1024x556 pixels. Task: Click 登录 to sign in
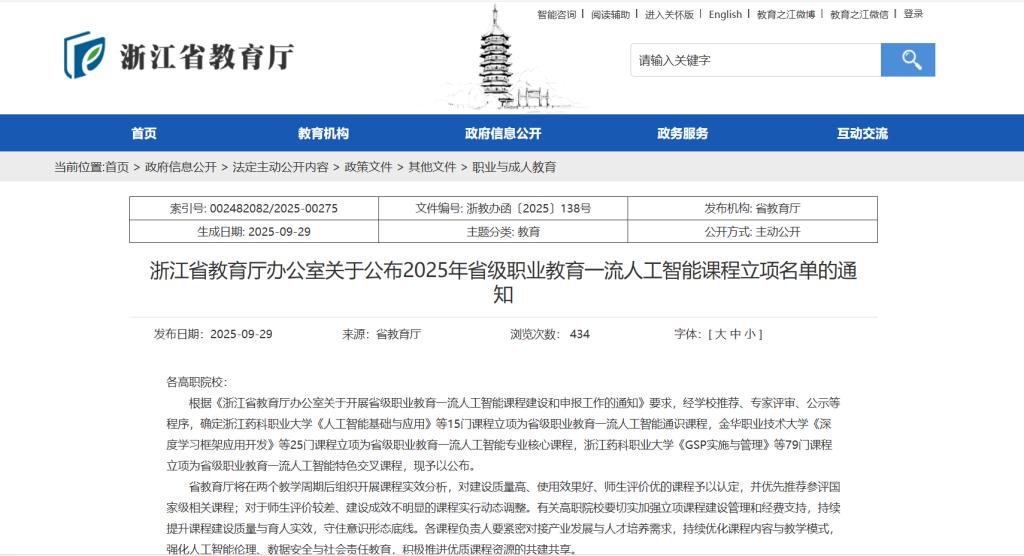[x=913, y=14]
